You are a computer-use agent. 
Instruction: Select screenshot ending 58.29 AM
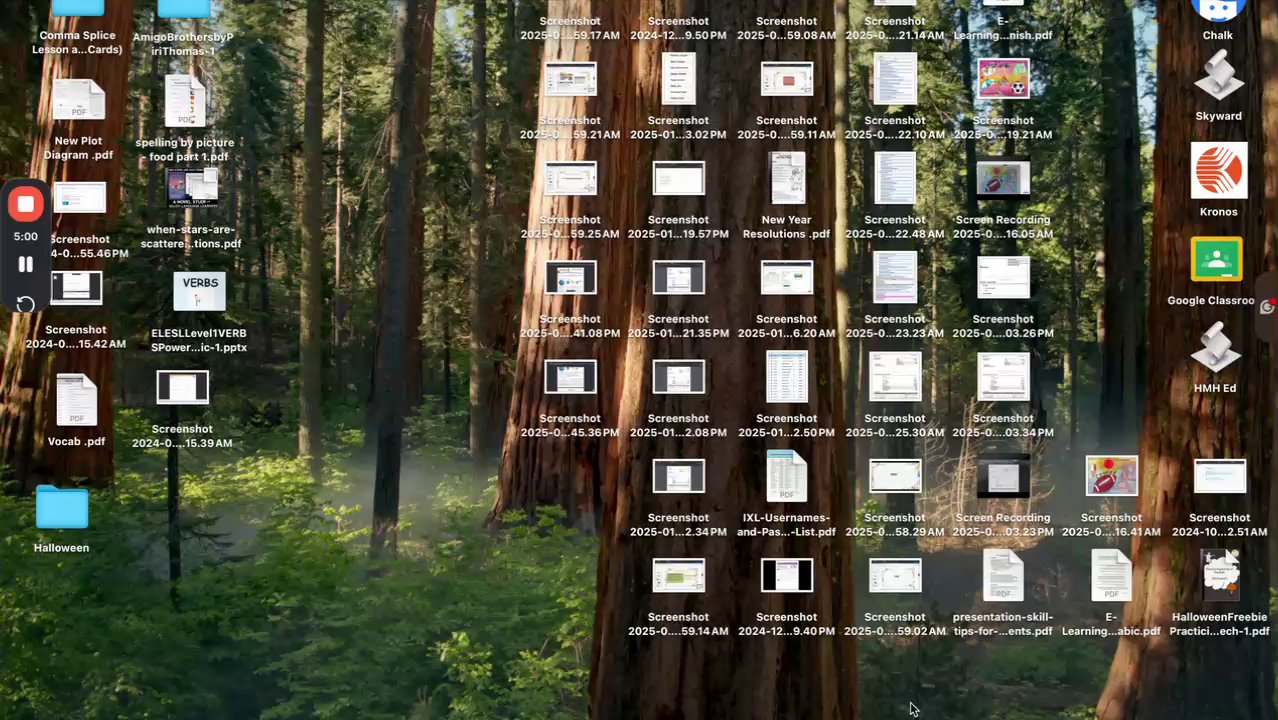click(895, 476)
